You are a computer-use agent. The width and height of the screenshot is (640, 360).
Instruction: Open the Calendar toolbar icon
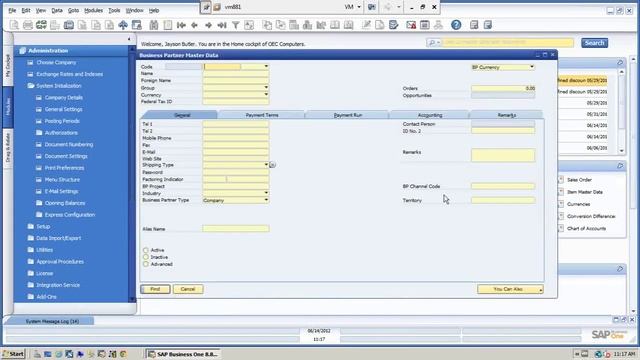(425, 25)
